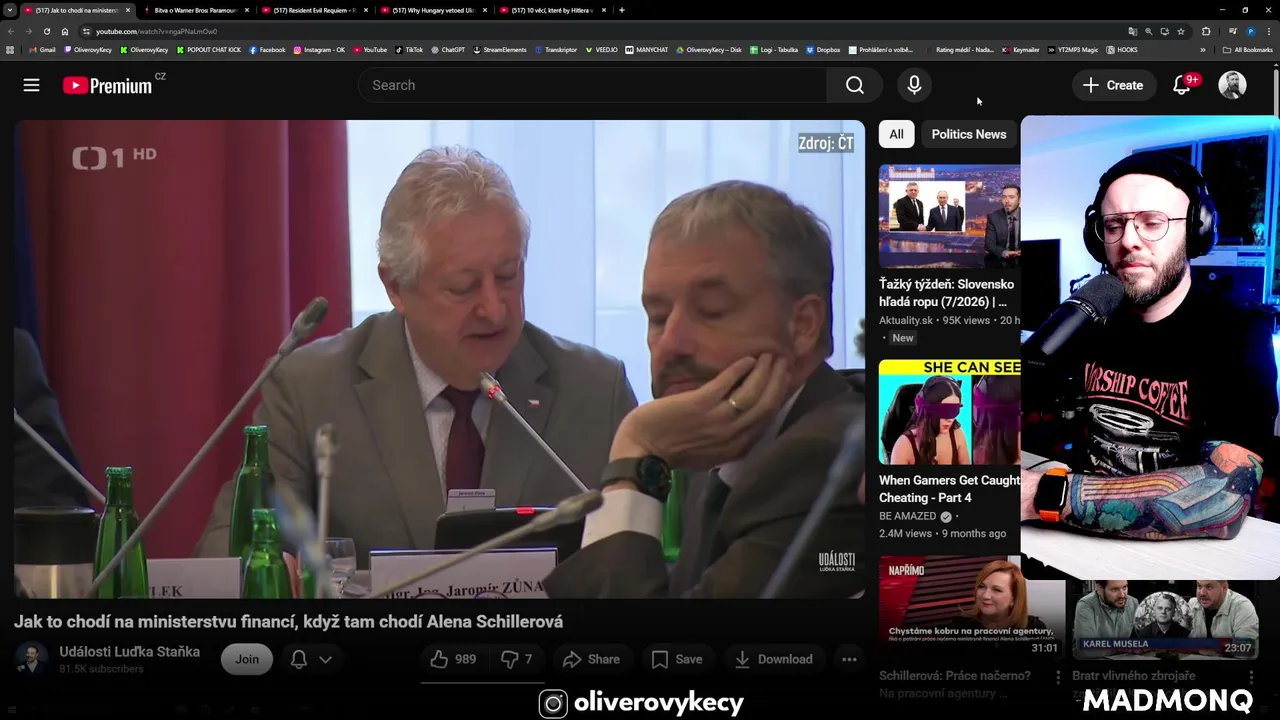1280x720 pixels.
Task: Open Instagram - OK bookmark
Action: [319, 50]
